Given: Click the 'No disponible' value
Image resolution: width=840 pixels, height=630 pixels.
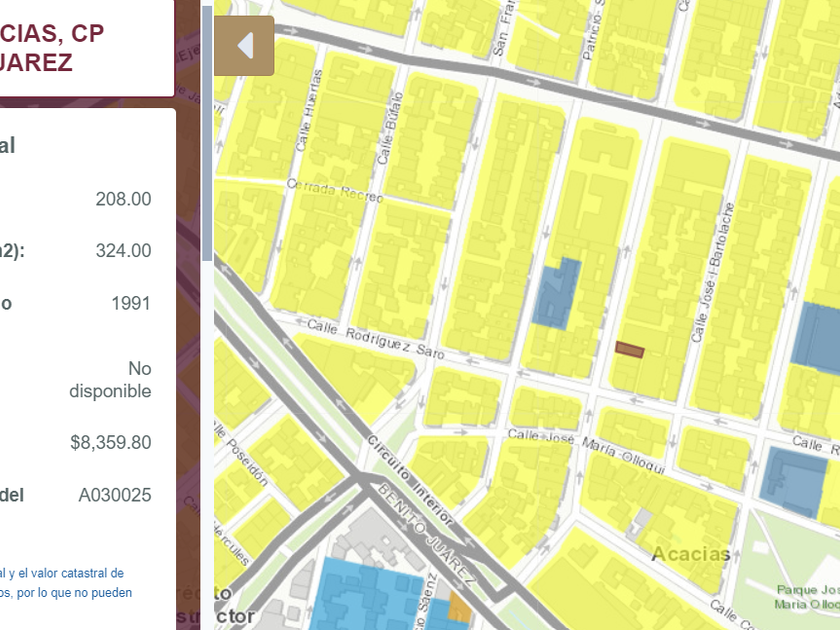Looking at the screenshot, I should [x=110, y=380].
